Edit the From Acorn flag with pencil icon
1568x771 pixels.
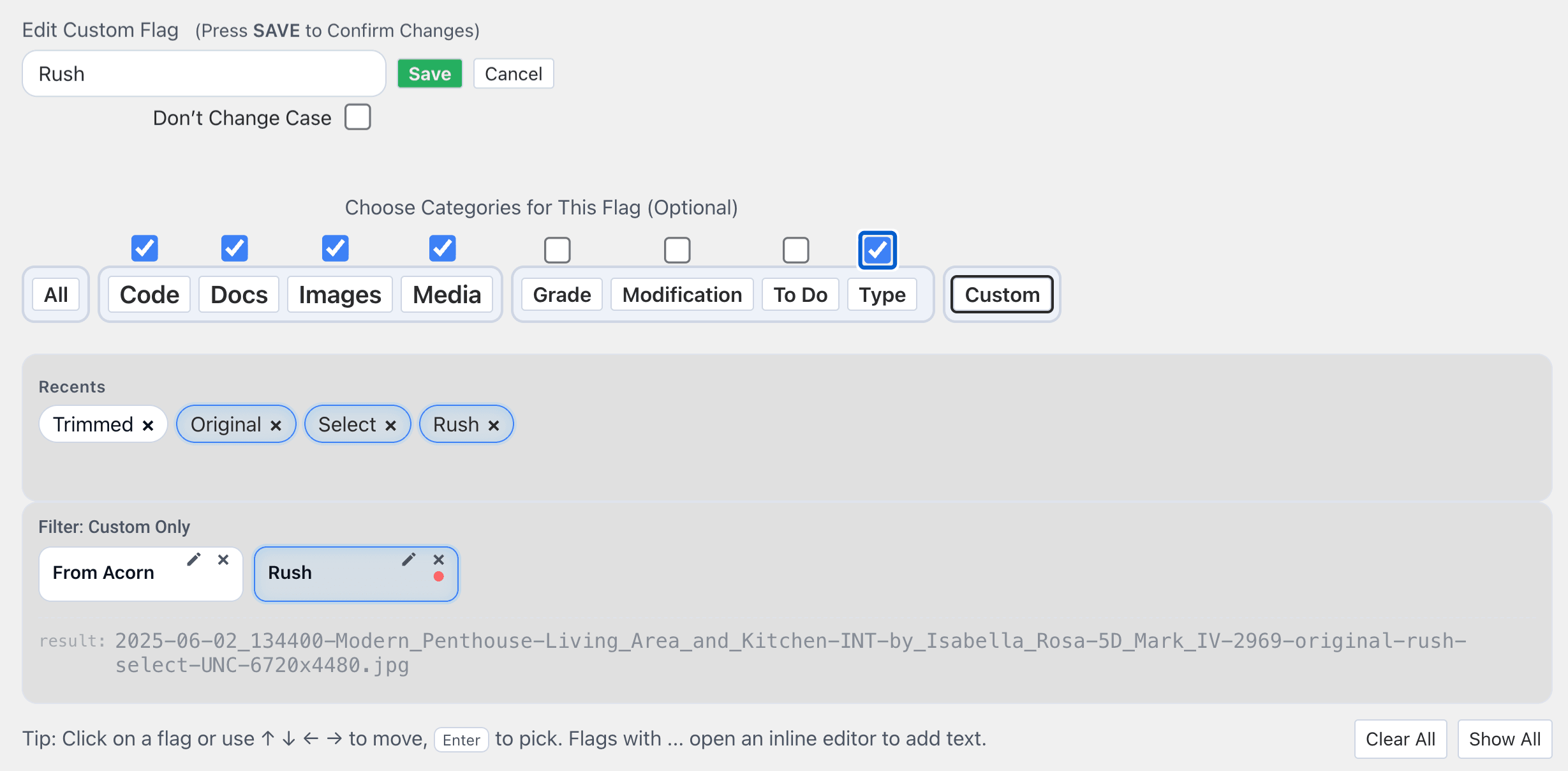(x=194, y=559)
